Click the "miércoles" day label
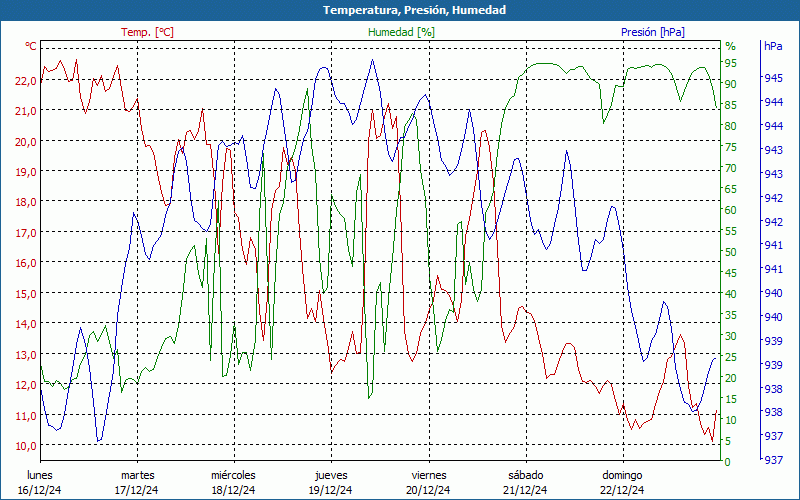Viewport: 800px width, 500px height. (233, 475)
